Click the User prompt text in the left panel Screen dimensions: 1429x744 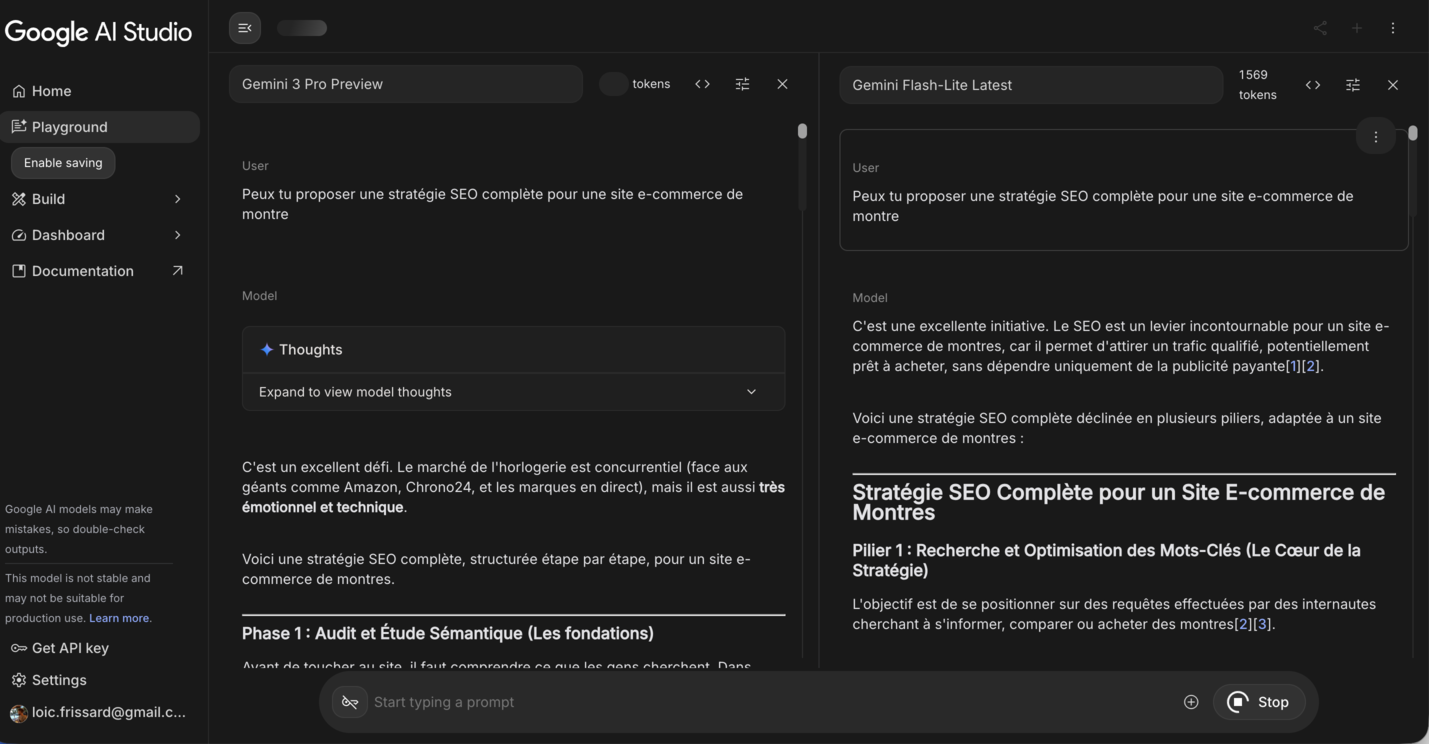pyautogui.click(x=492, y=204)
